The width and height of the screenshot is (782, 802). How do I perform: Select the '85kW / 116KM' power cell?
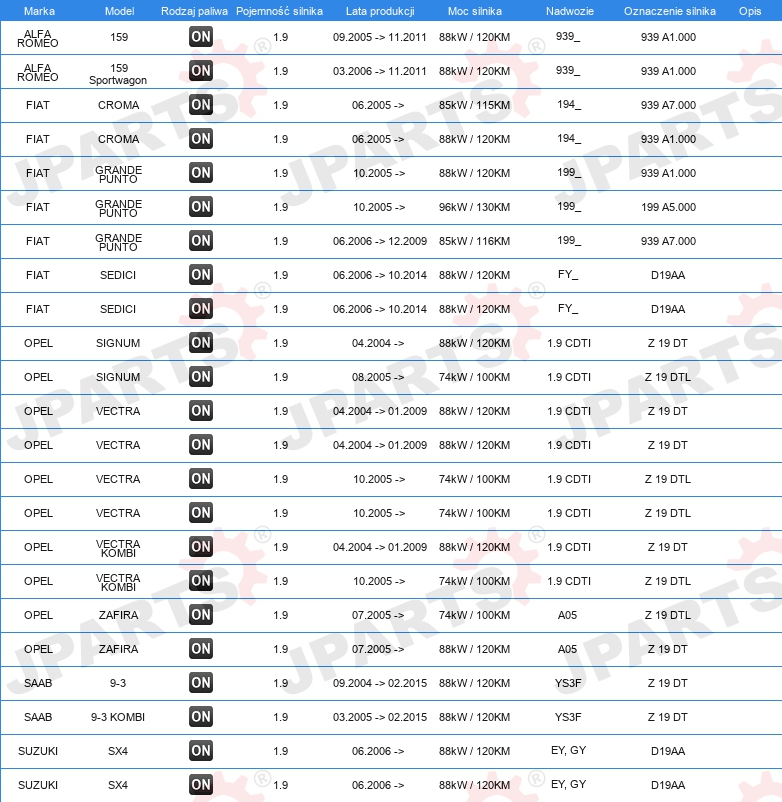pyautogui.click(x=474, y=241)
